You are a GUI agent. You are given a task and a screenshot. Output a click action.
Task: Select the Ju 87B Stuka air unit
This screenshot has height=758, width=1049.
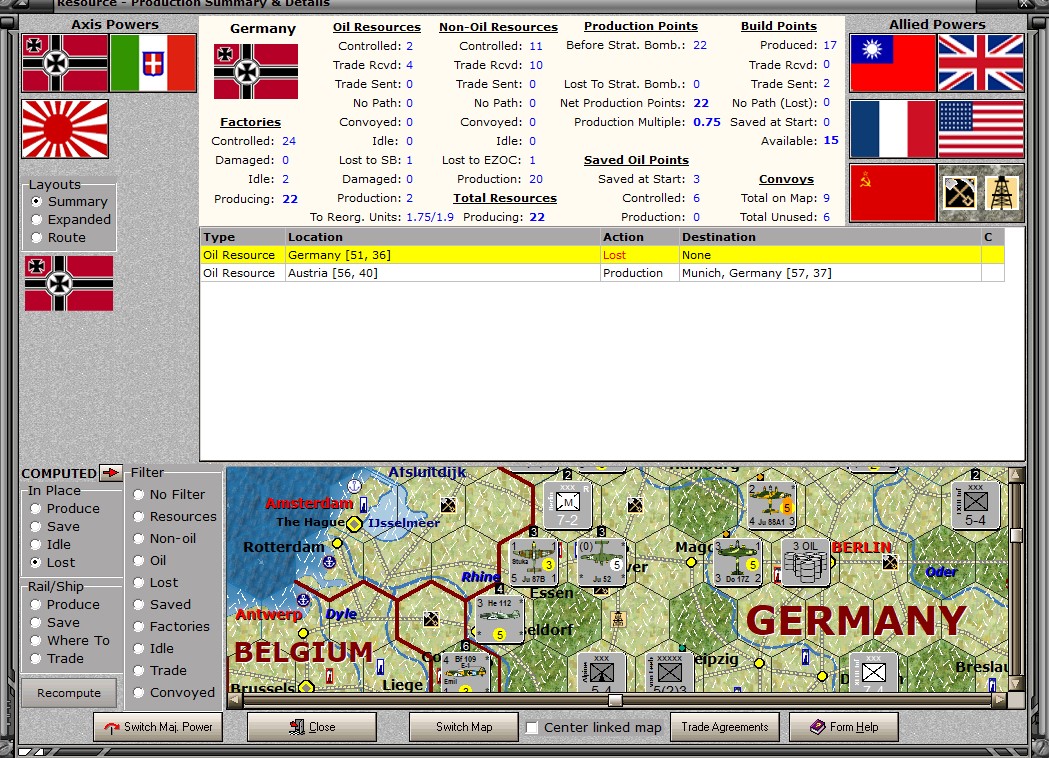533,562
